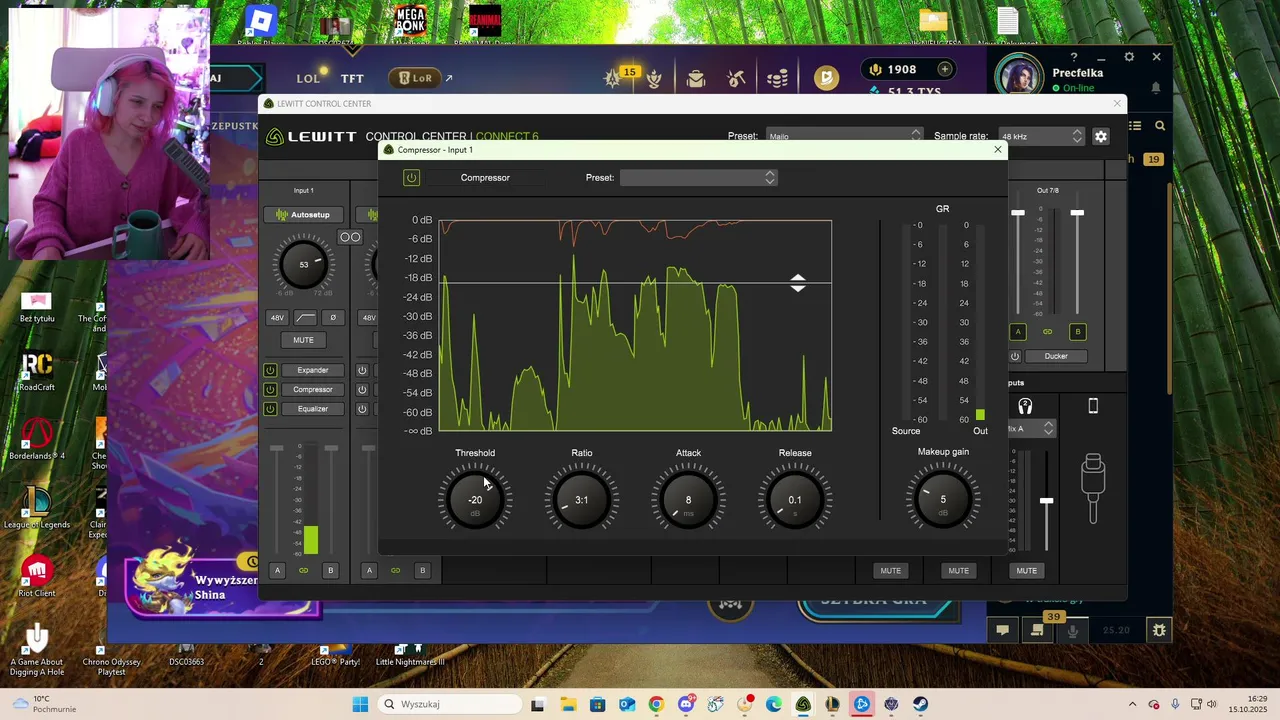Click the Input 1 gain knob
The width and height of the screenshot is (1280, 720).
(x=304, y=265)
